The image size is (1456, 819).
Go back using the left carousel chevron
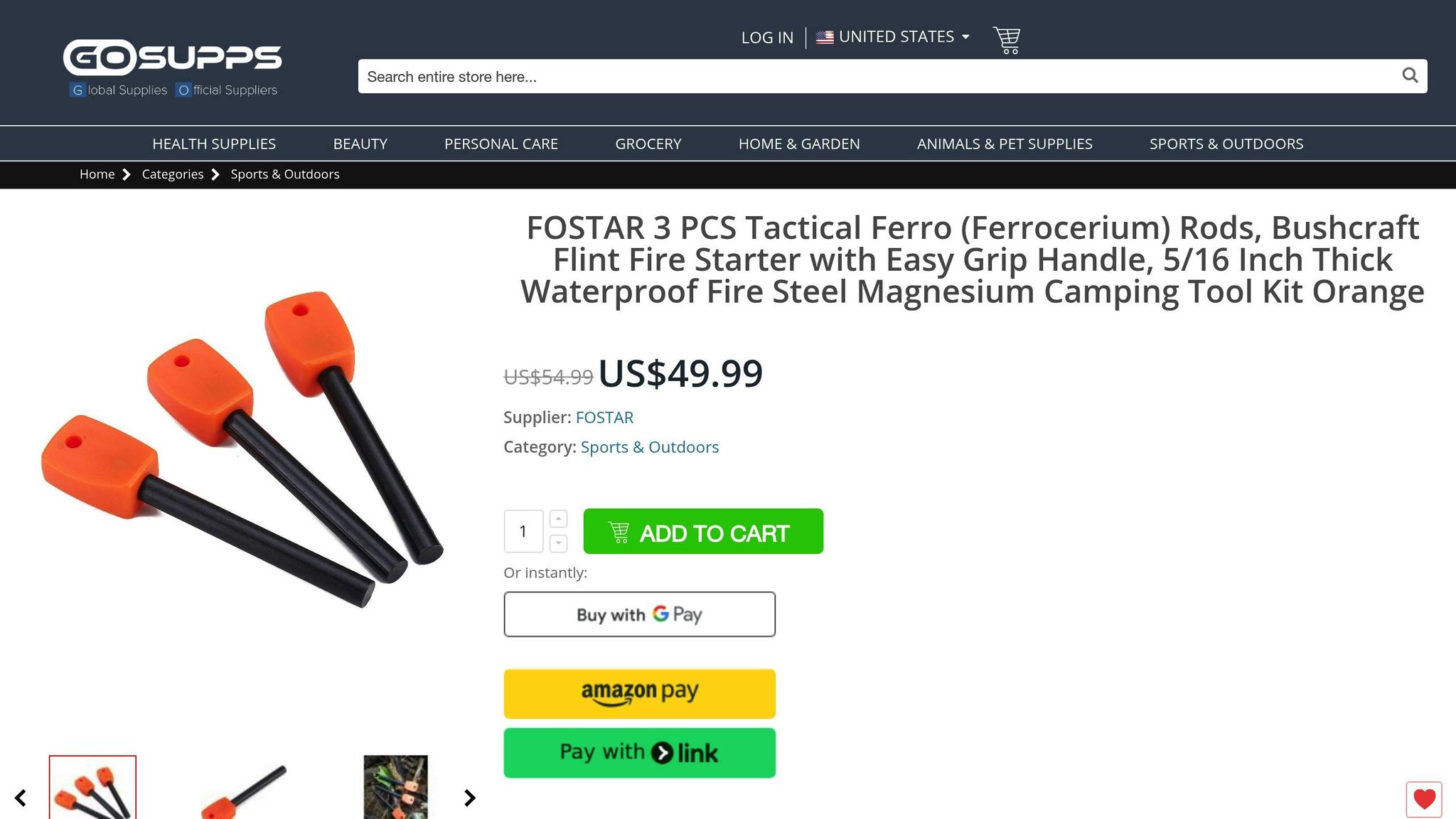tap(21, 798)
